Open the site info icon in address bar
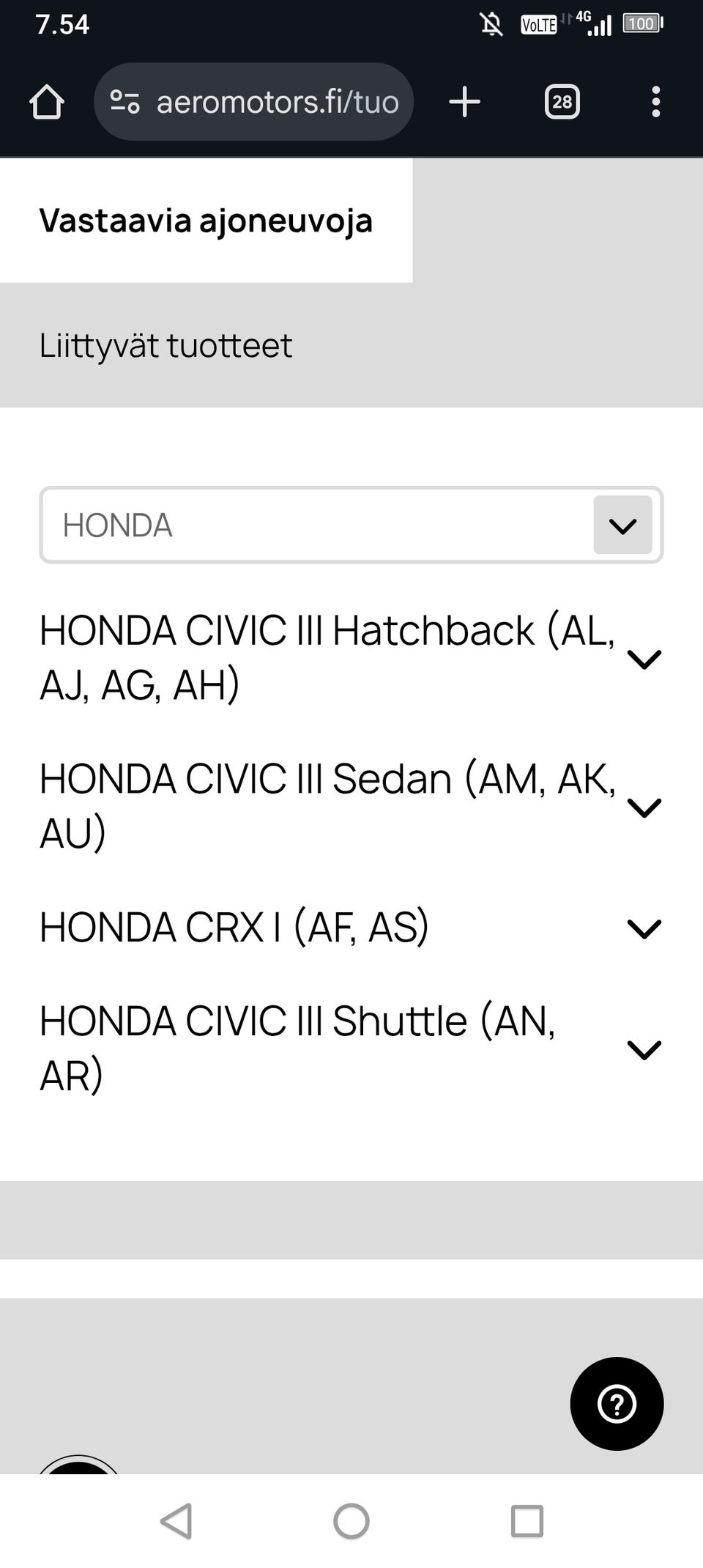 (x=124, y=102)
